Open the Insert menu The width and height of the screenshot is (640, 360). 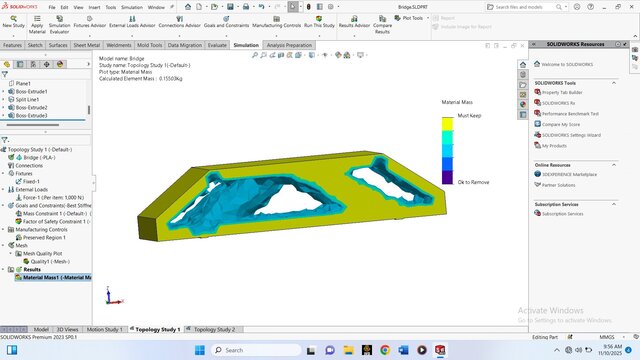(x=94, y=7)
